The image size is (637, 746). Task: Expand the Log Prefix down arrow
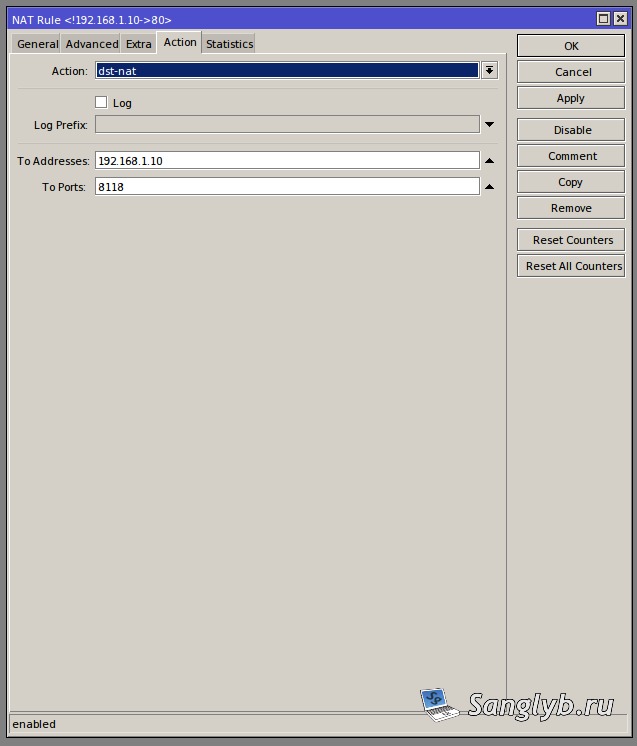pyautogui.click(x=490, y=125)
